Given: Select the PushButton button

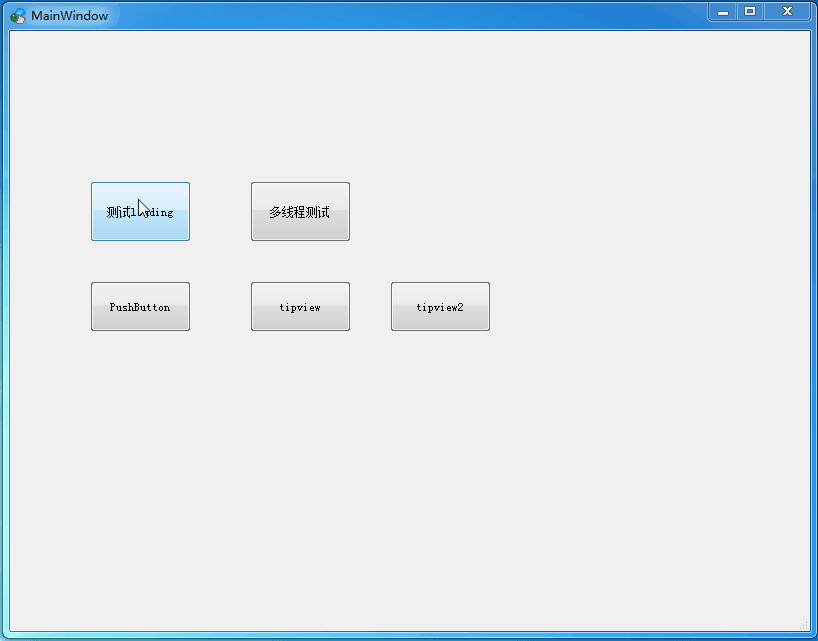Looking at the screenshot, I should pos(140,307).
